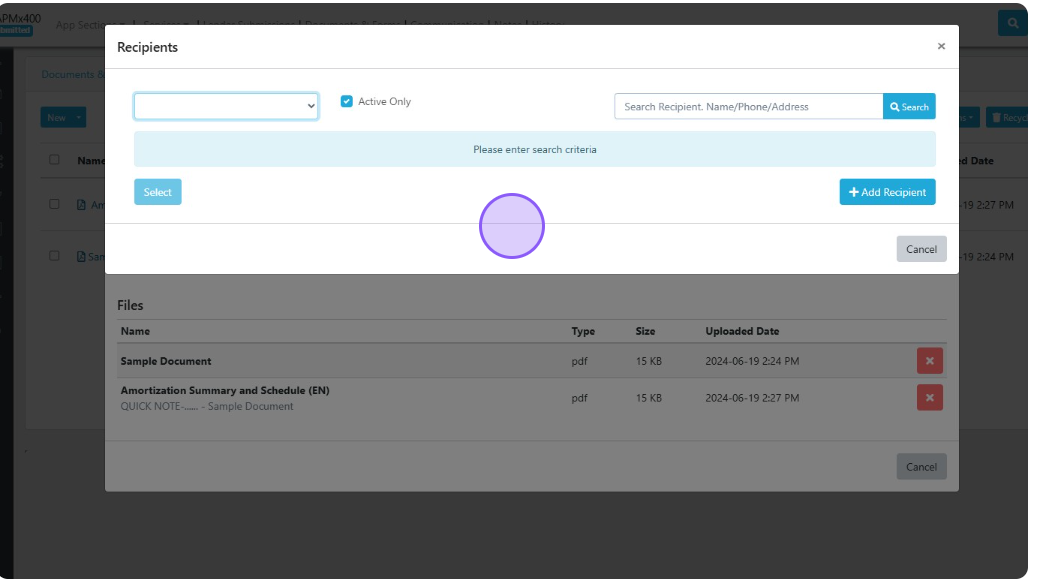The image size is (1037, 583).
Task: Select 'Amortization Summary and Schedule (EN)' file name
Action: click(x=225, y=391)
